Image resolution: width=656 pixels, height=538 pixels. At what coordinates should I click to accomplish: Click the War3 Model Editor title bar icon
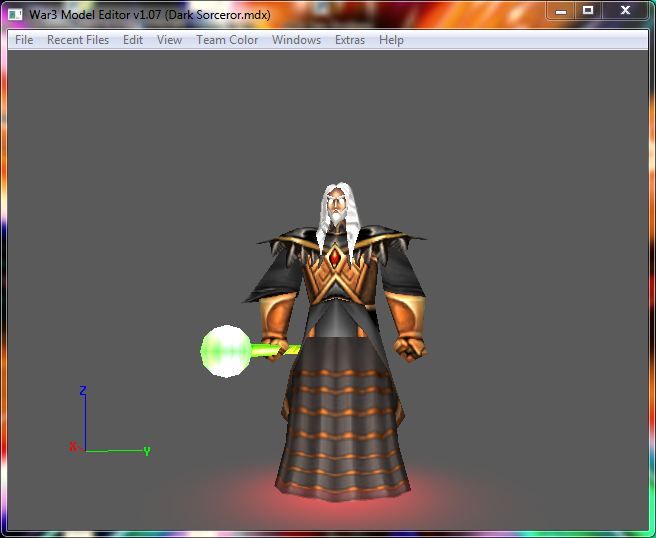coord(15,15)
